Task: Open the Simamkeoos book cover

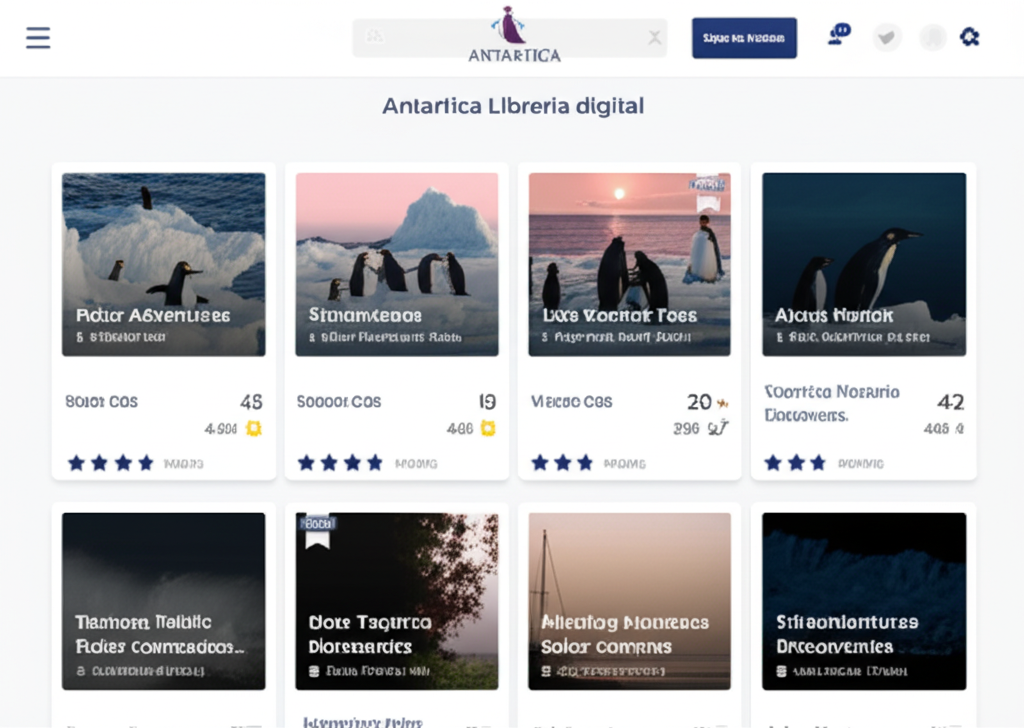Action: pyautogui.click(x=397, y=264)
